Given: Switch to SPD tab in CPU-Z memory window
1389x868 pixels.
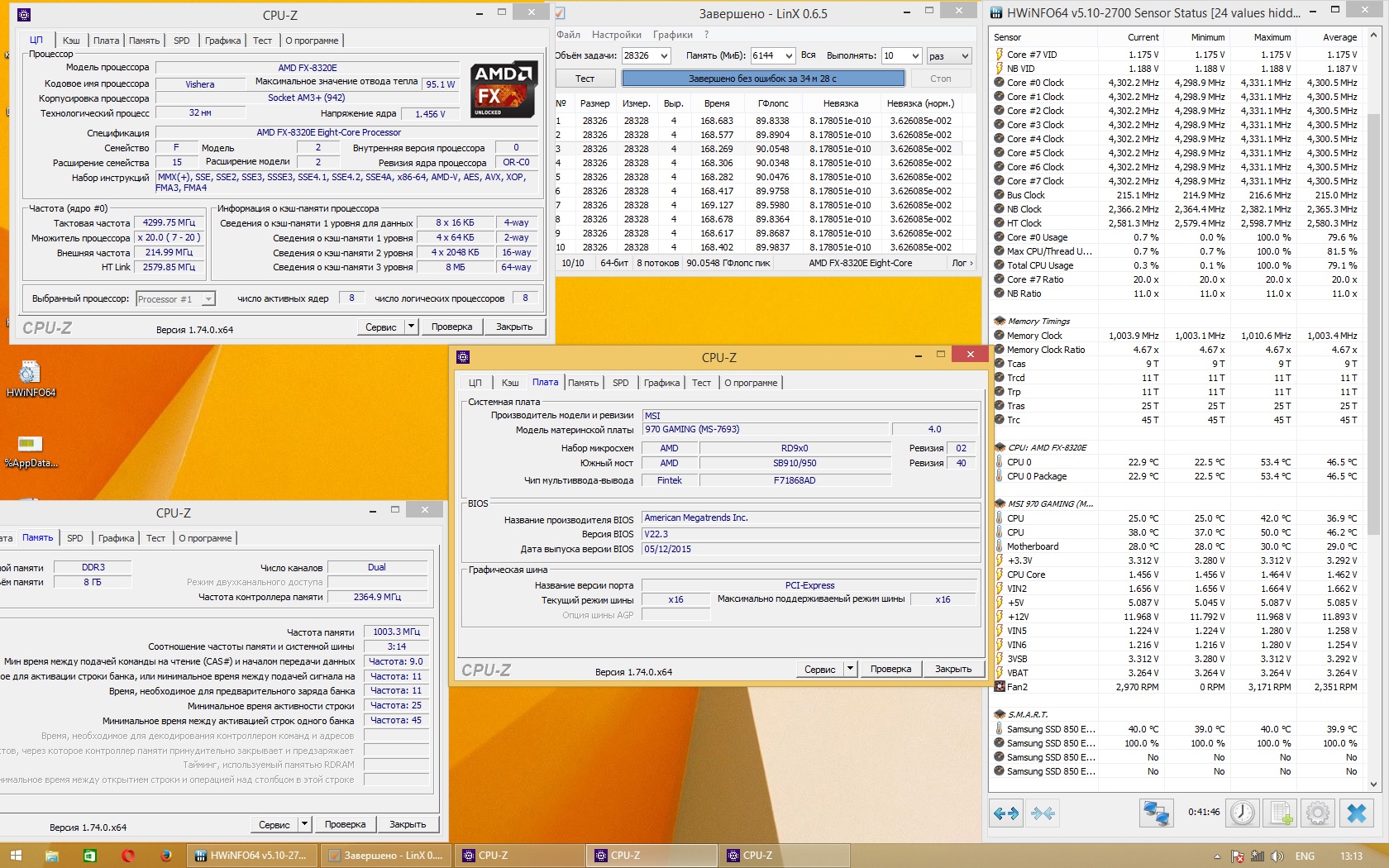Looking at the screenshot, I should click(x=75, y=538).
